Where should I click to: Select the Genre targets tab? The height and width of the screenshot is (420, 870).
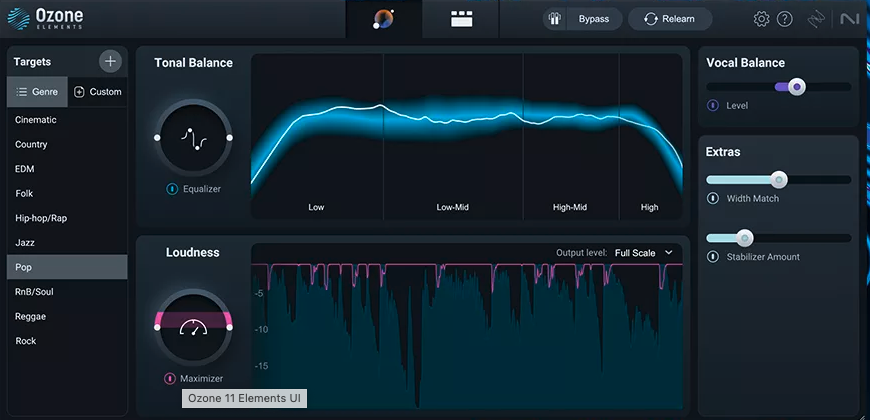click(x=37, y=92)
